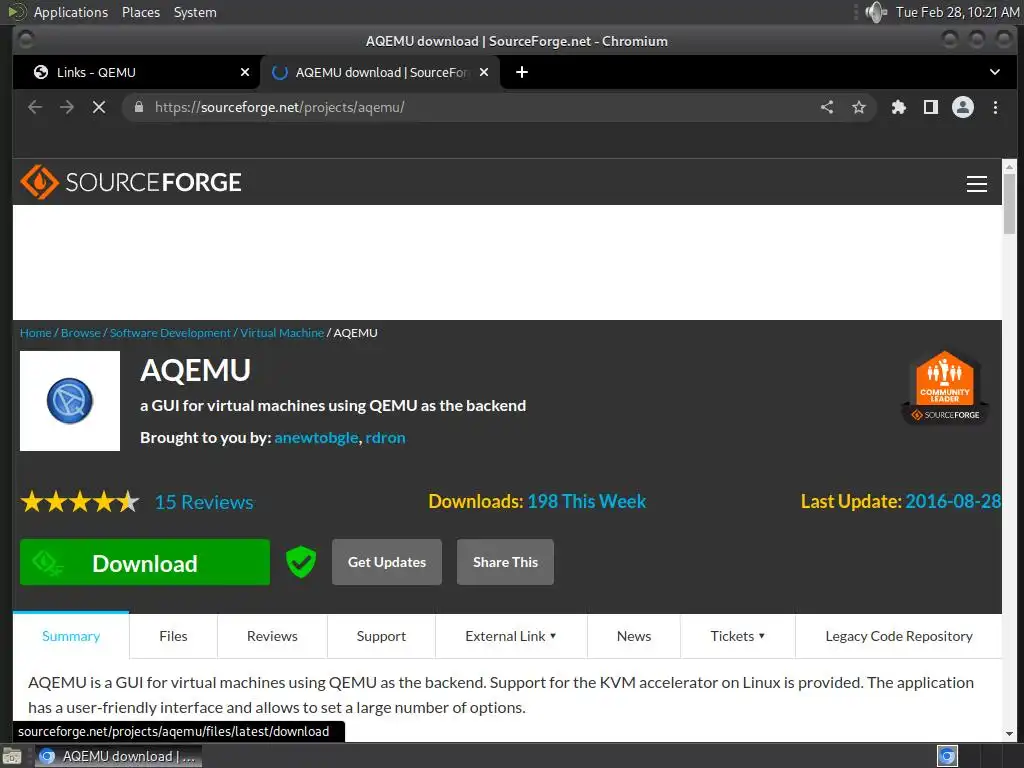Open the Reviews tab
Screen dimensions: 1024x768
point(272,636)
